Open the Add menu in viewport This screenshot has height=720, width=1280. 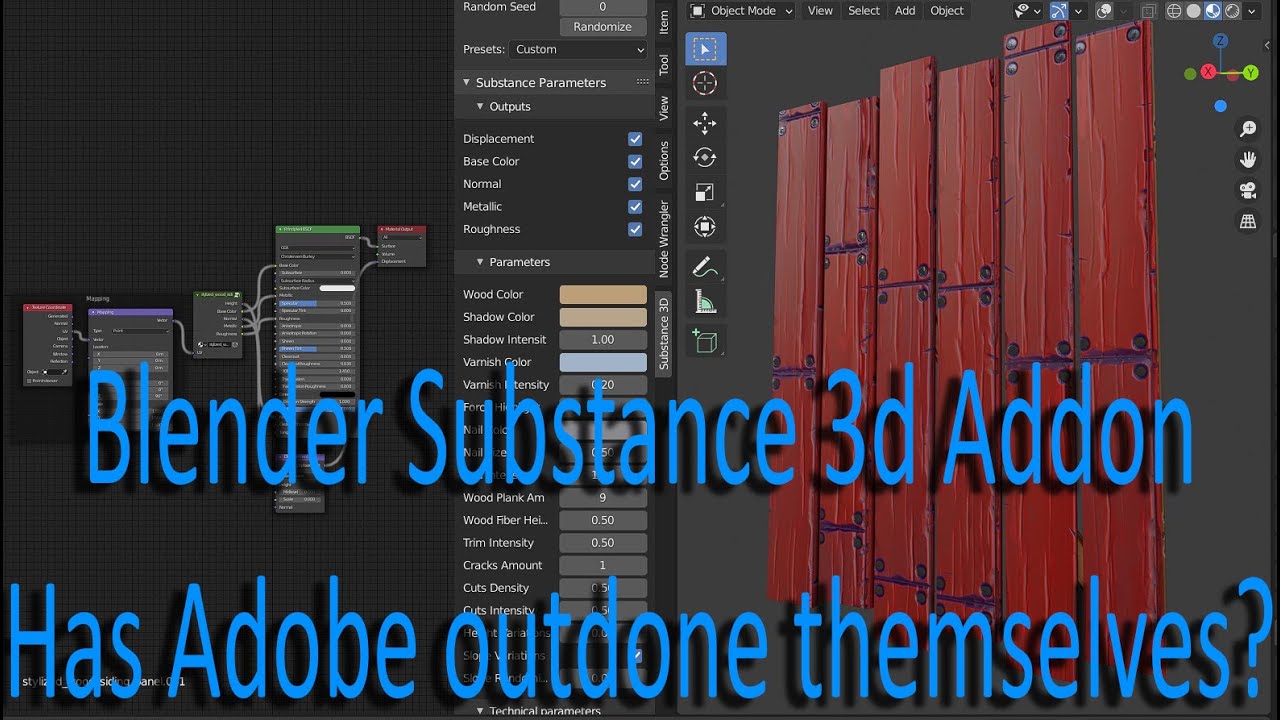905,11
